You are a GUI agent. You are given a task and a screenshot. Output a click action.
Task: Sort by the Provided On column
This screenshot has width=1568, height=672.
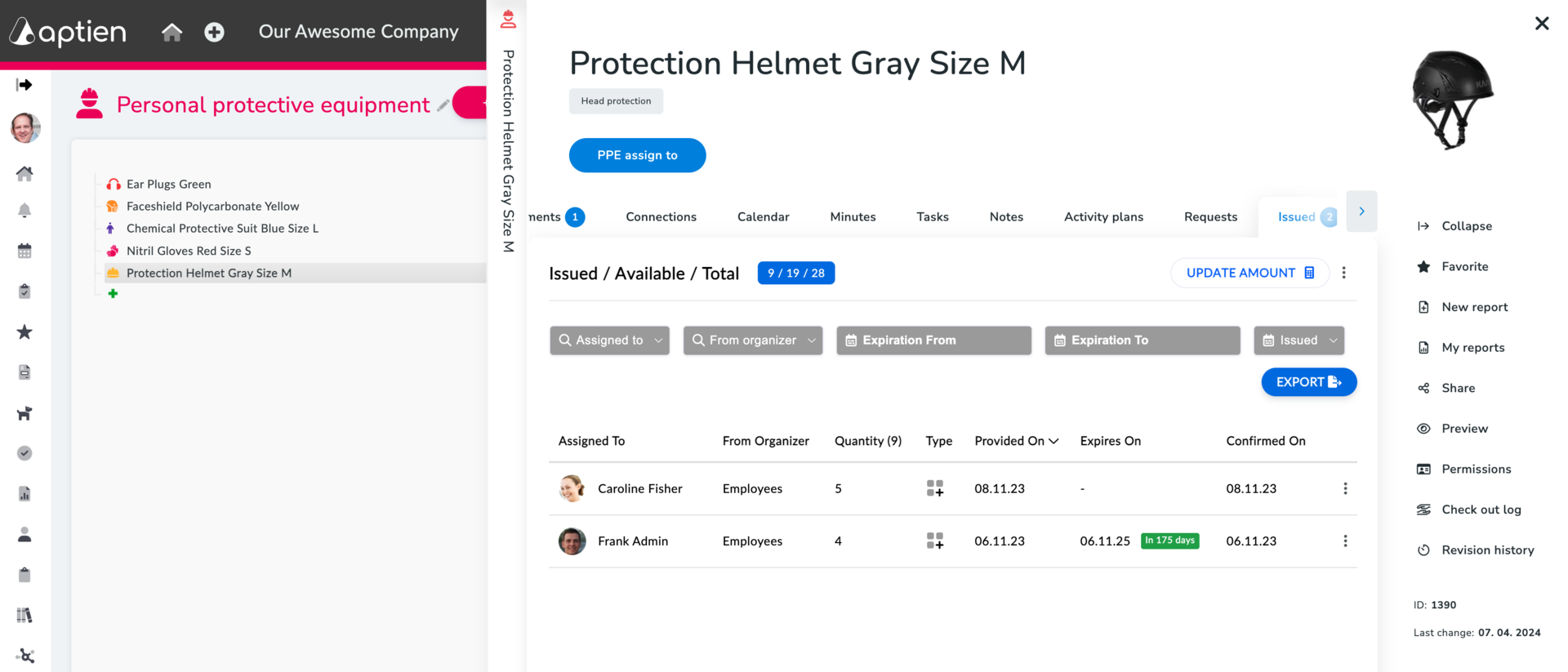coord(1016,441)
